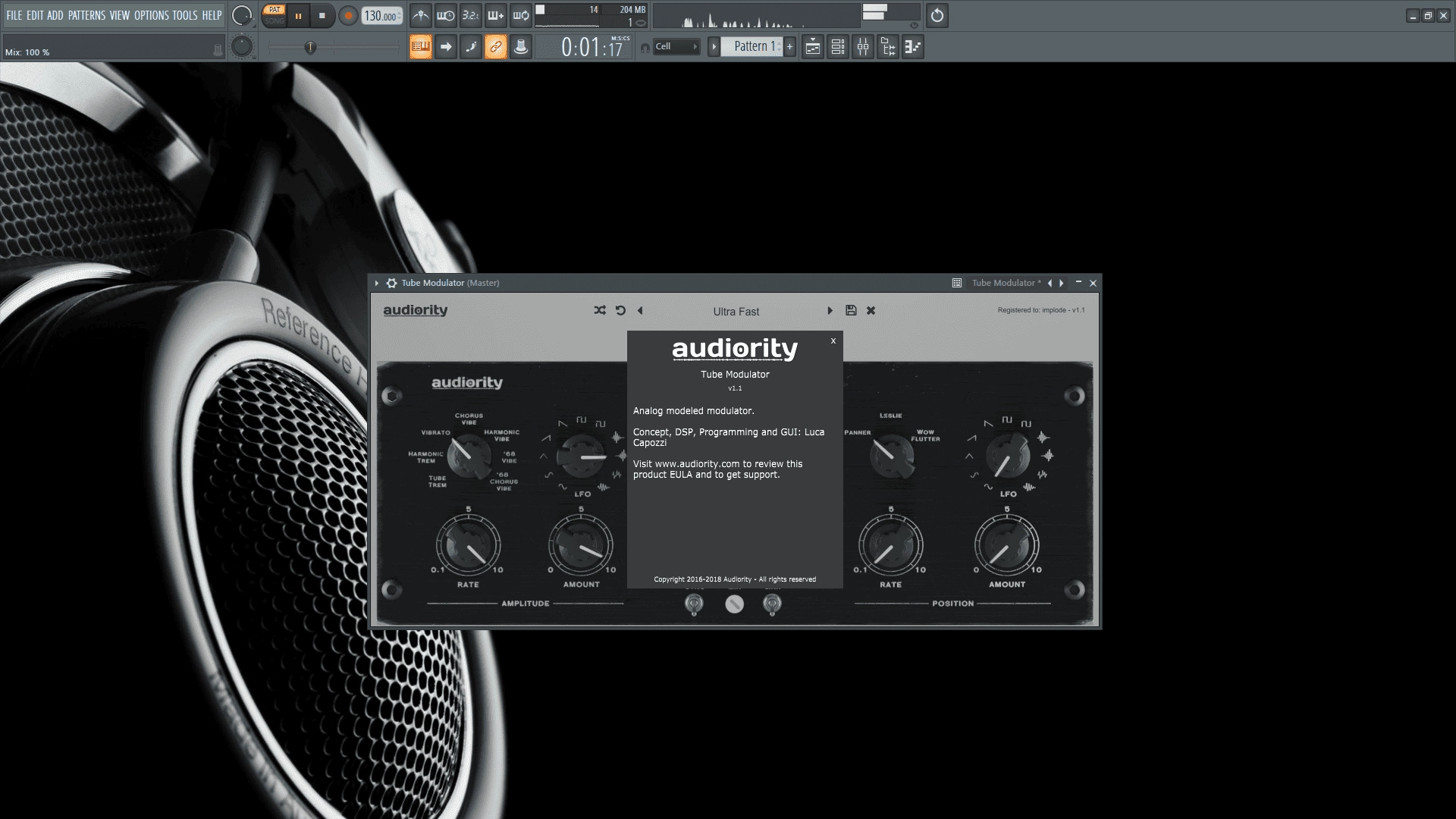Go to previous Audiority preset
The height and width of the screenshot is (819, 1456).
click(640, 310)
